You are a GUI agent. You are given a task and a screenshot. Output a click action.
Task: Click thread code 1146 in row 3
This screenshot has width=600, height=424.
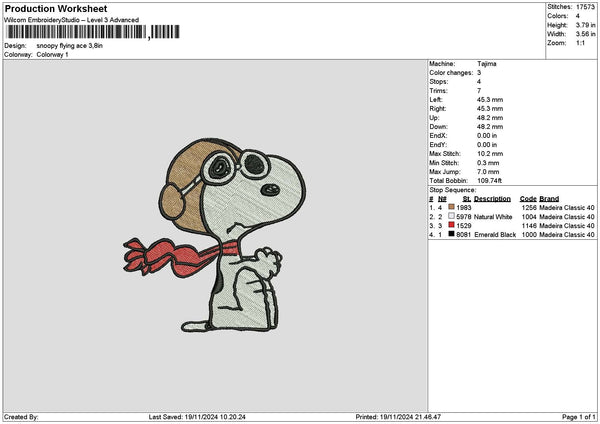[529, 226]
